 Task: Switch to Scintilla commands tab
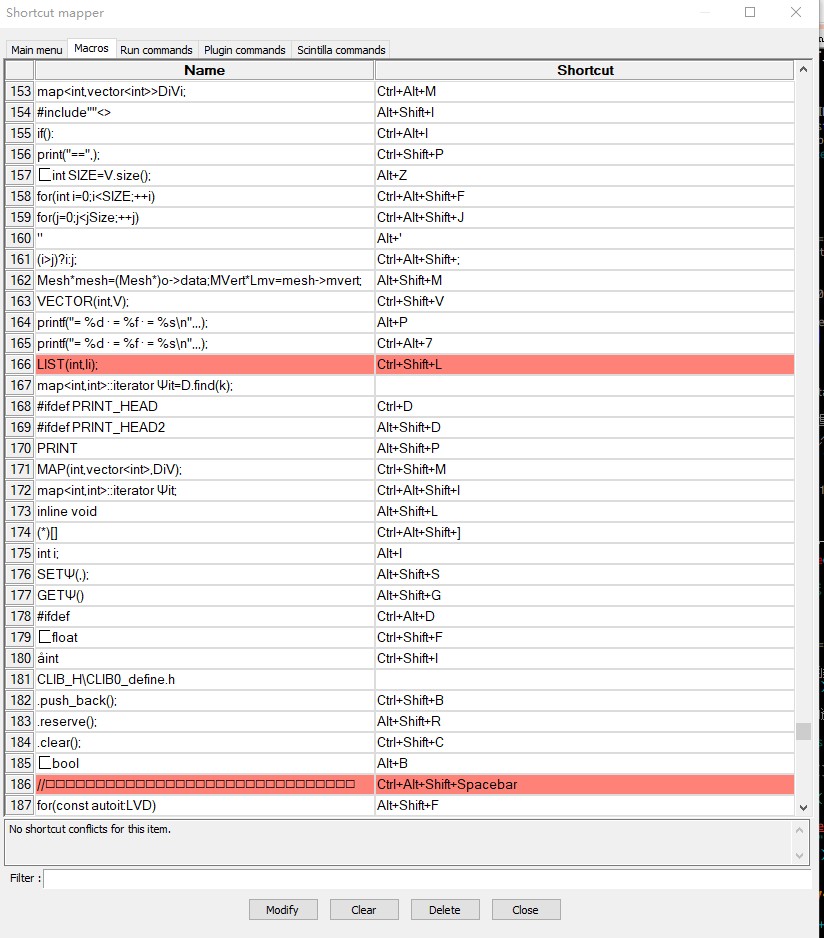341,50
